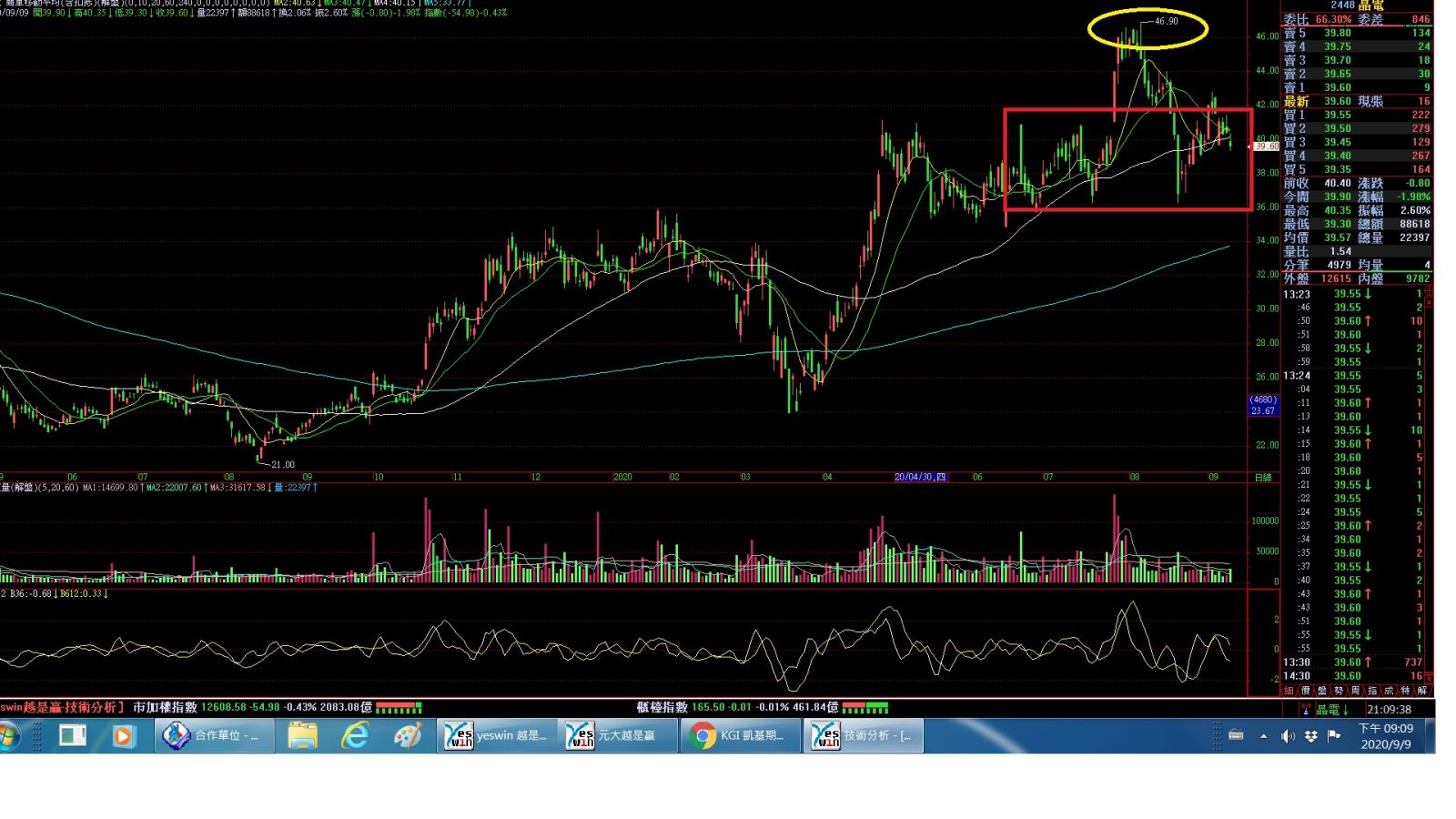Click the on-screen keyboard tray icon
This screenshot has height=819, width=1456.
(1236, 735)
